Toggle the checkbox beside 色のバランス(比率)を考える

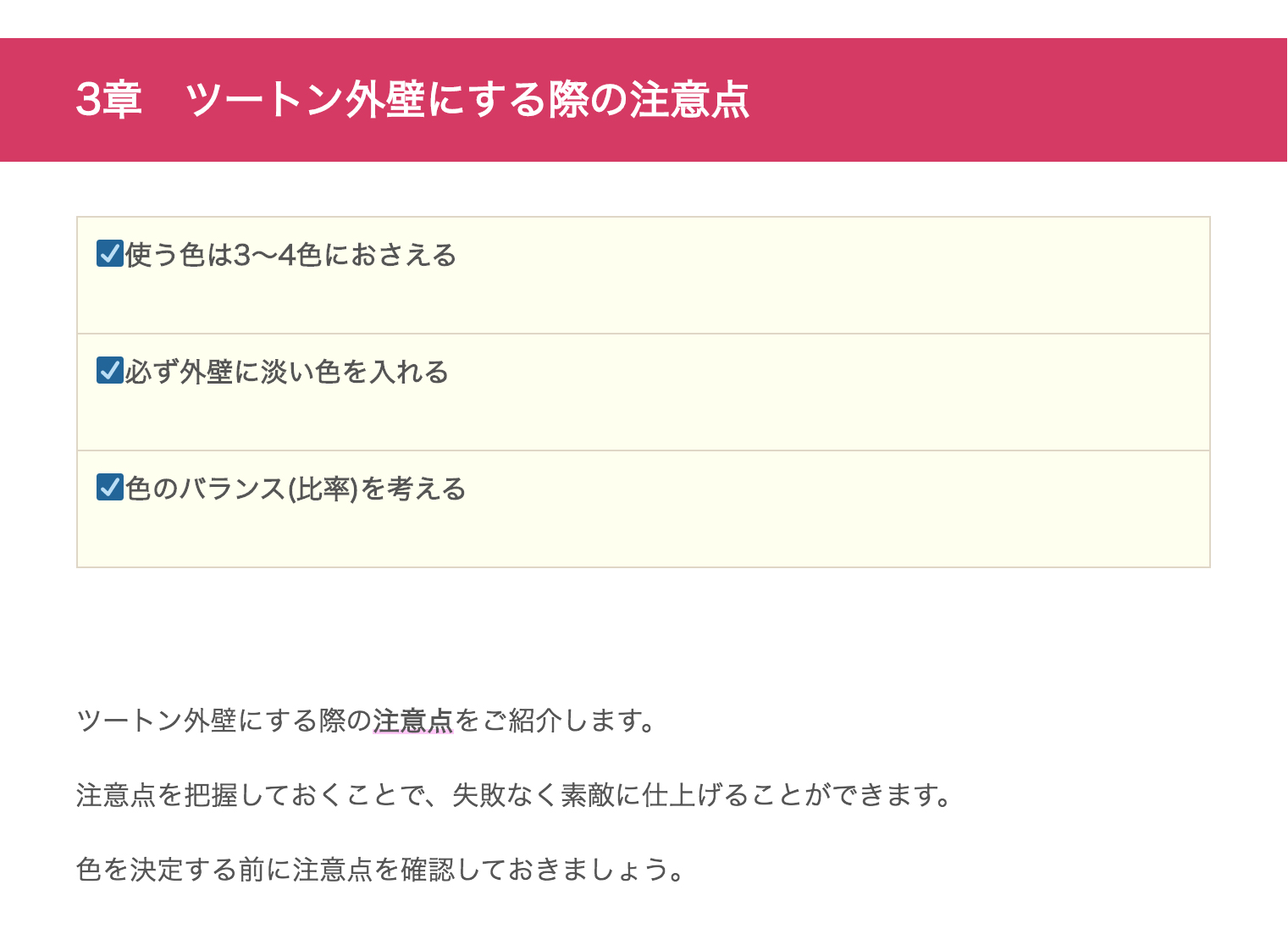point(110,488)
